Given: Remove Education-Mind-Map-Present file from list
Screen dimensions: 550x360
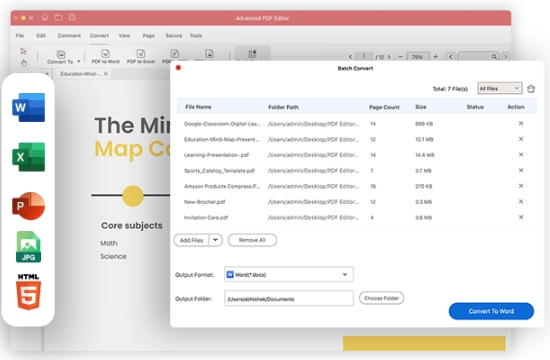Looking at the screenshot, I should (521, 139).
